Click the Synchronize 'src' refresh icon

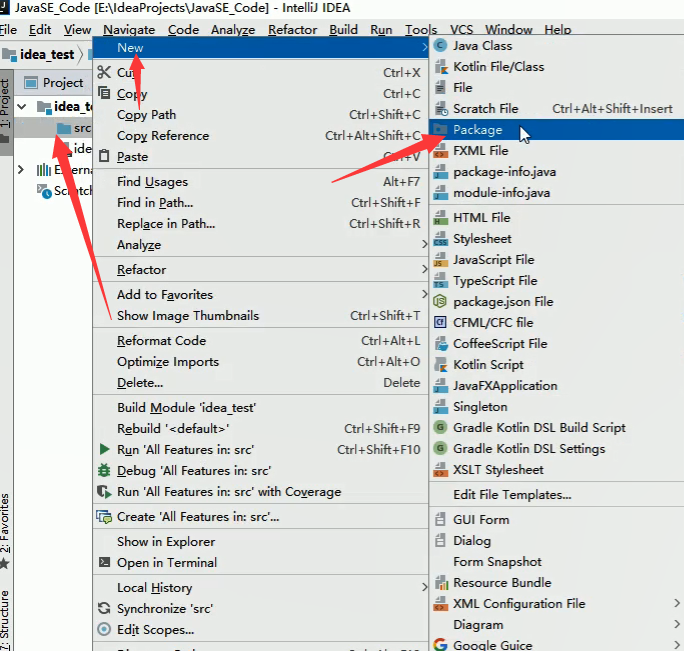tap(104, 608)
